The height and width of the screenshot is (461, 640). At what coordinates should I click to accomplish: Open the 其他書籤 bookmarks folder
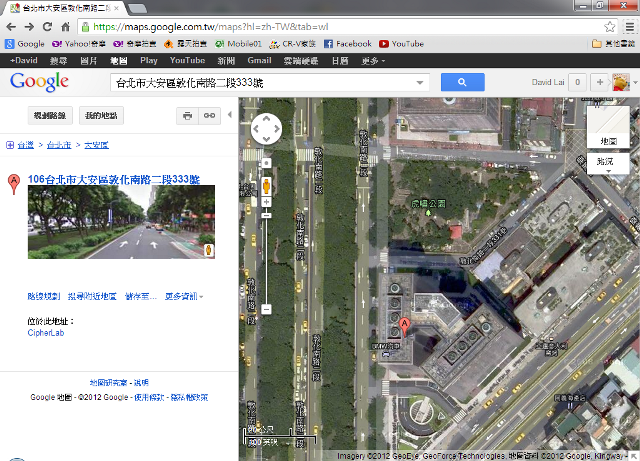pos(613,44)
